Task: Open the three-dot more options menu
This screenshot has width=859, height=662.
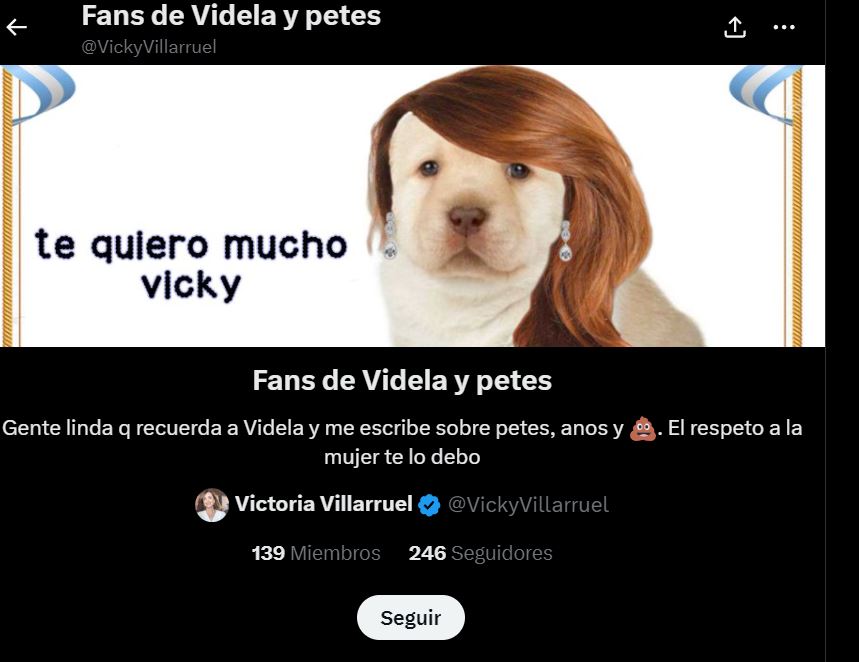Action: (x=784, y=27)
